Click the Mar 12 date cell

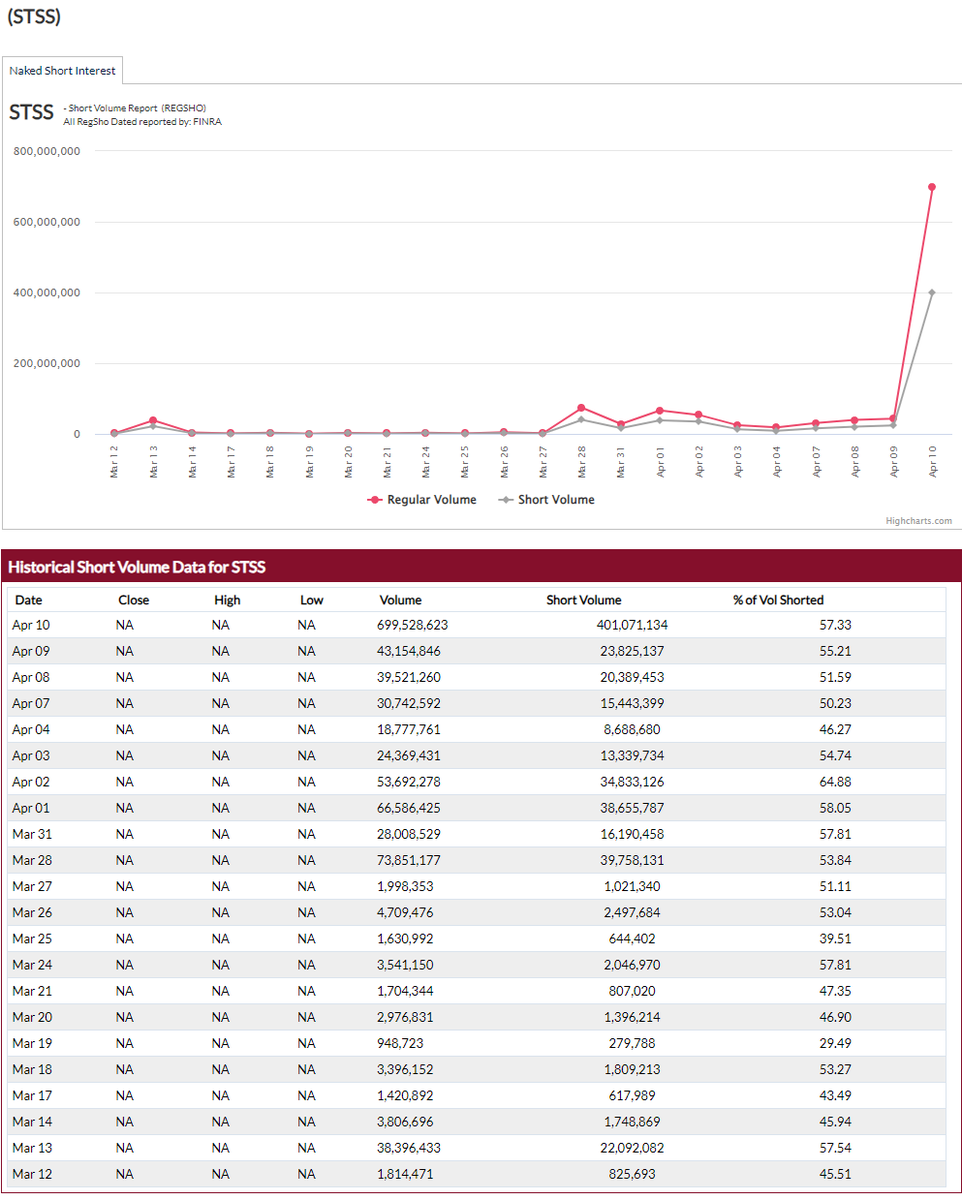click(x=30, y=1173)
